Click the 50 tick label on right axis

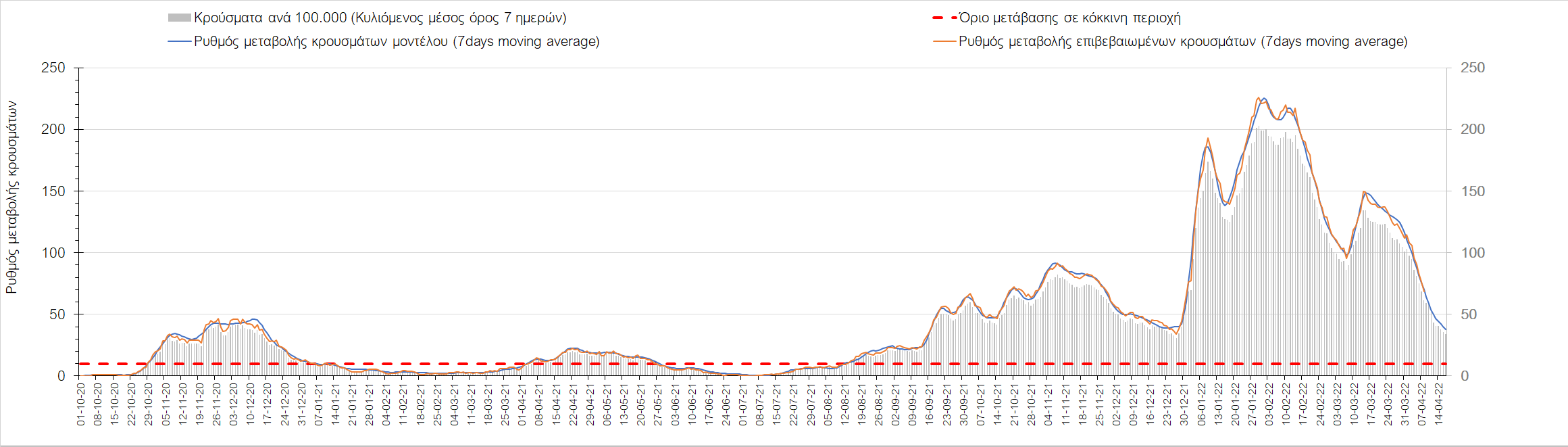click(1469, 314)
